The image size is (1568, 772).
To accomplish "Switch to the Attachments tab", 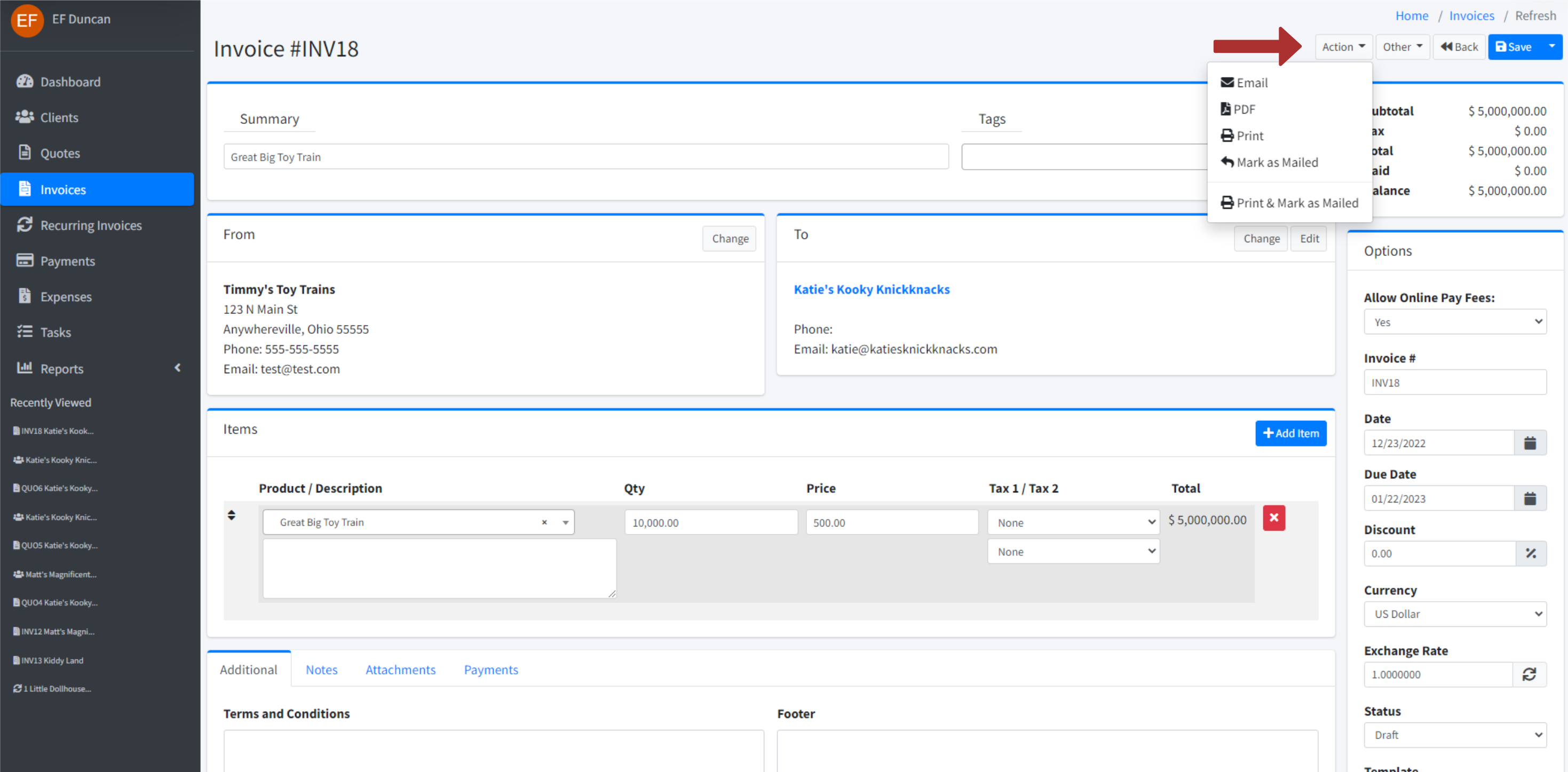I will 400,669.
